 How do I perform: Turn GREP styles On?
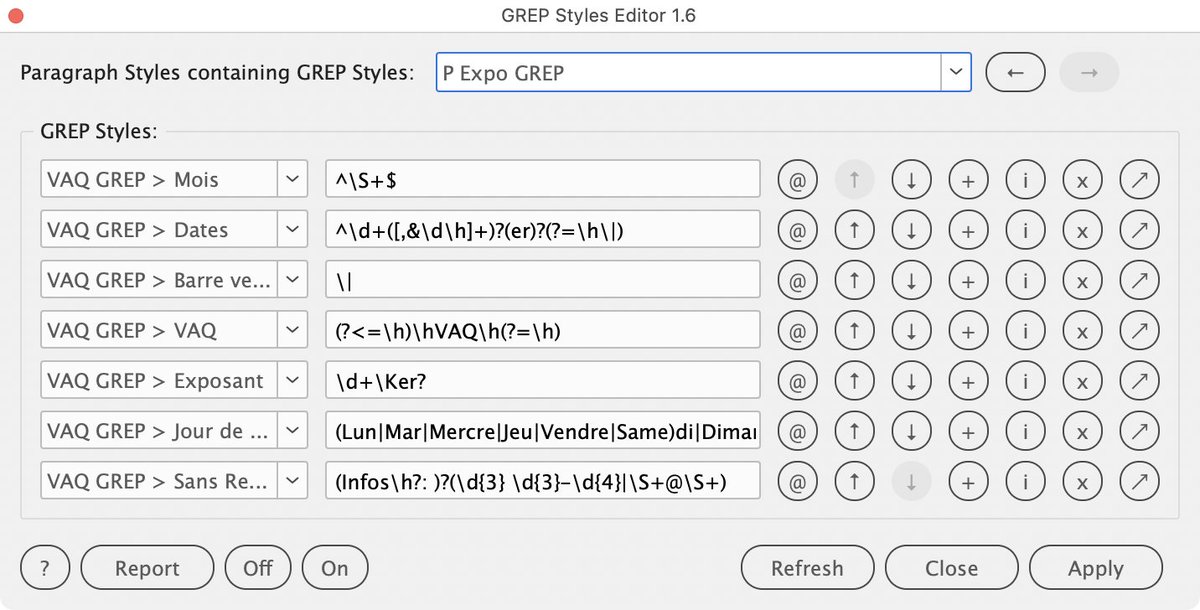coord(335,567)
